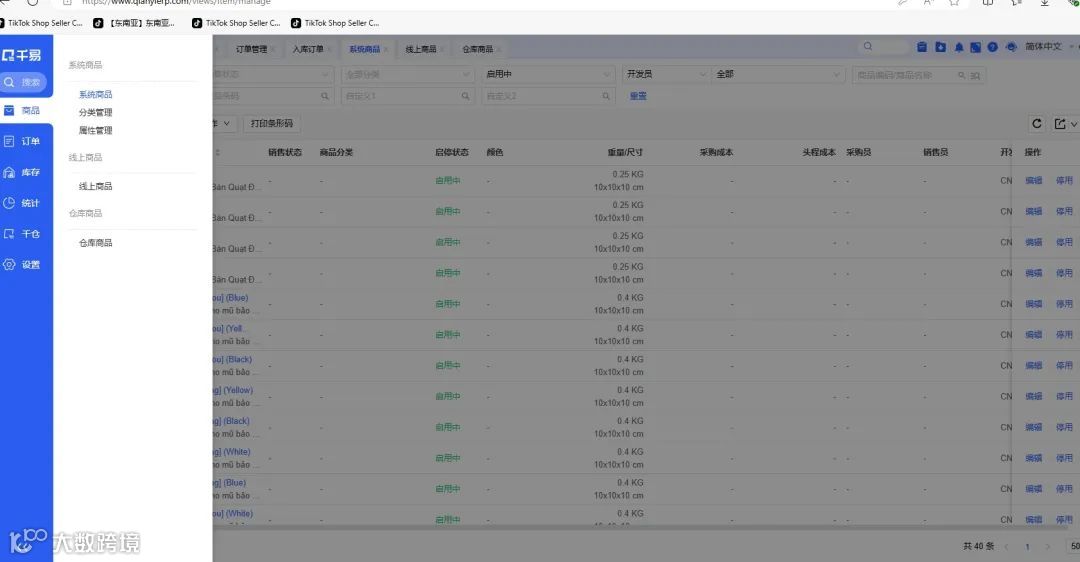Click 停用 in the ou] (Black) row
Viewport: 1080px width, 562px height.
[x=1064, y=365]
